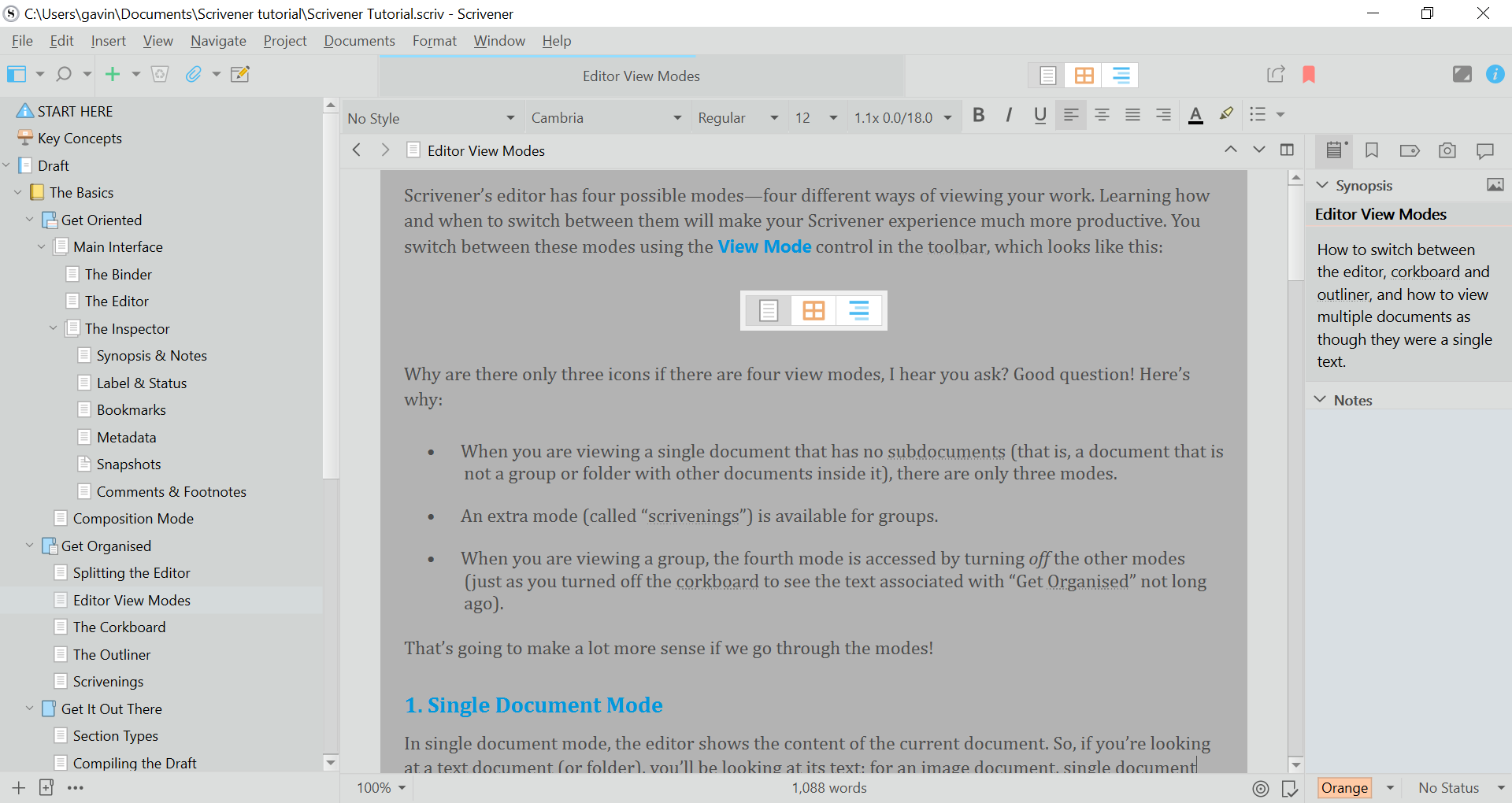Select corkboard view mode
This screenshot has width=1512, height=803.
1084,75
